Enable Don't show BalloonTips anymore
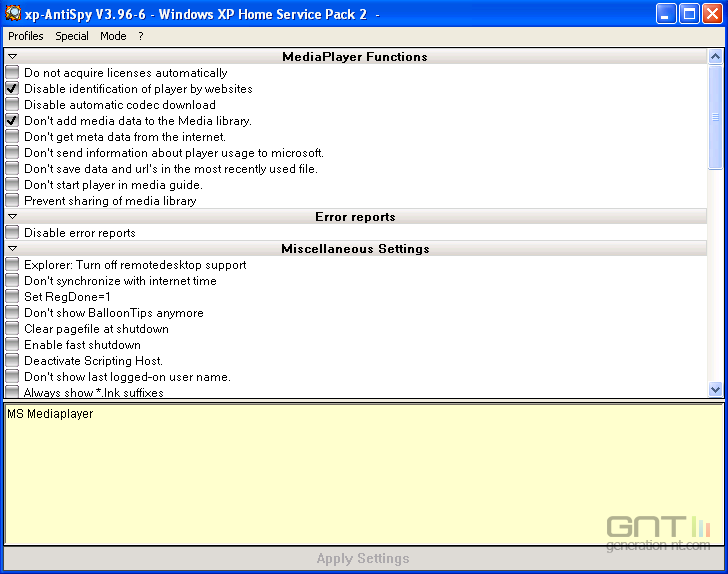Screen dimensions: 728x574 [x=12, y=313]
